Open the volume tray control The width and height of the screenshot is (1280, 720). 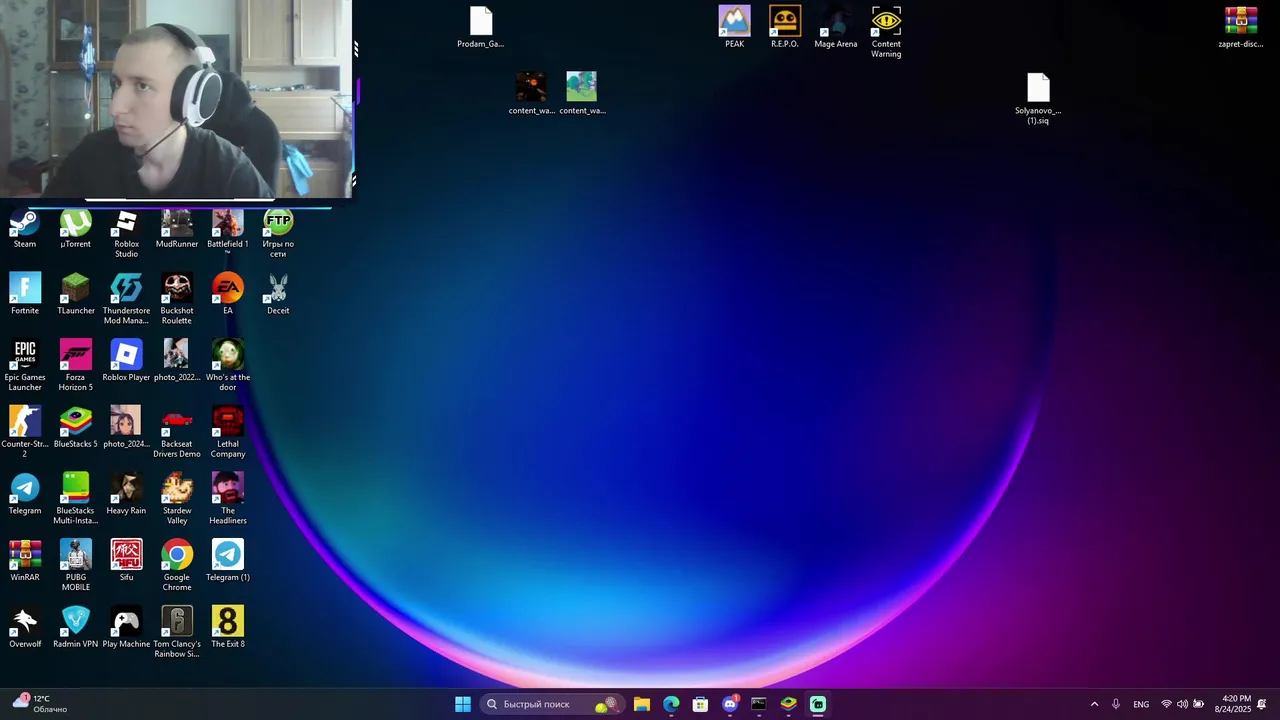pyautogui.click(x=1182, y=704)
